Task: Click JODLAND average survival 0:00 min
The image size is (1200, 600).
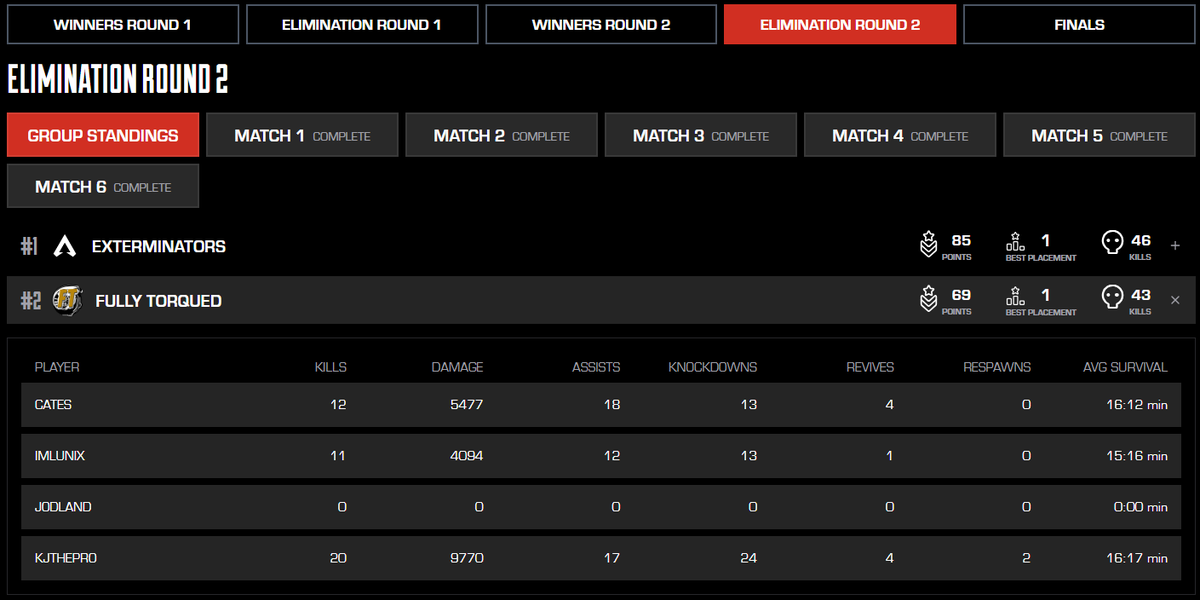Action: tap(1141, 507)
